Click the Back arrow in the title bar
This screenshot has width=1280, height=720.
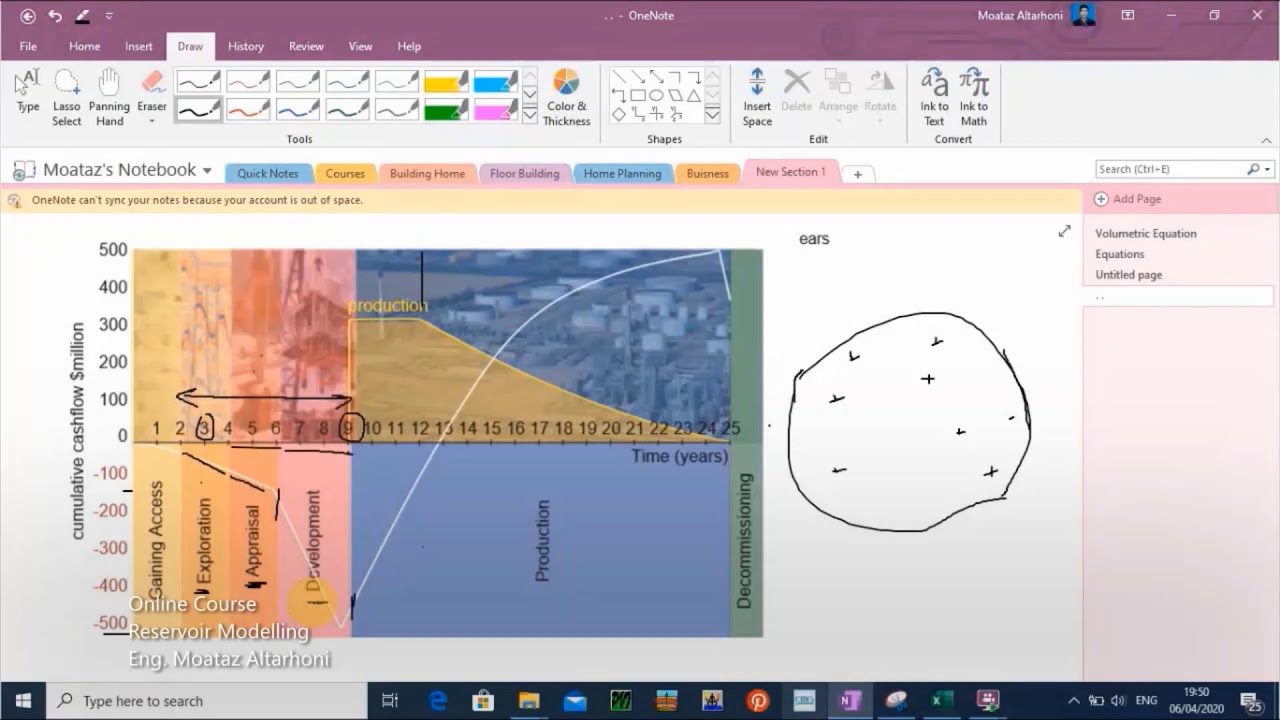point(28,16)
